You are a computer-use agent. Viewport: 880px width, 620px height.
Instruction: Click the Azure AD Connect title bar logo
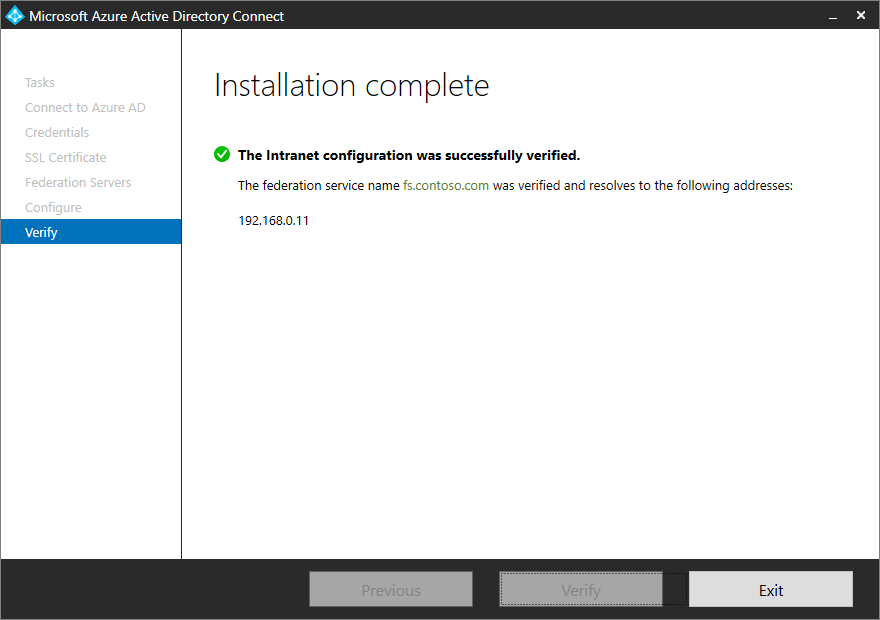click(x=16, y=15)
